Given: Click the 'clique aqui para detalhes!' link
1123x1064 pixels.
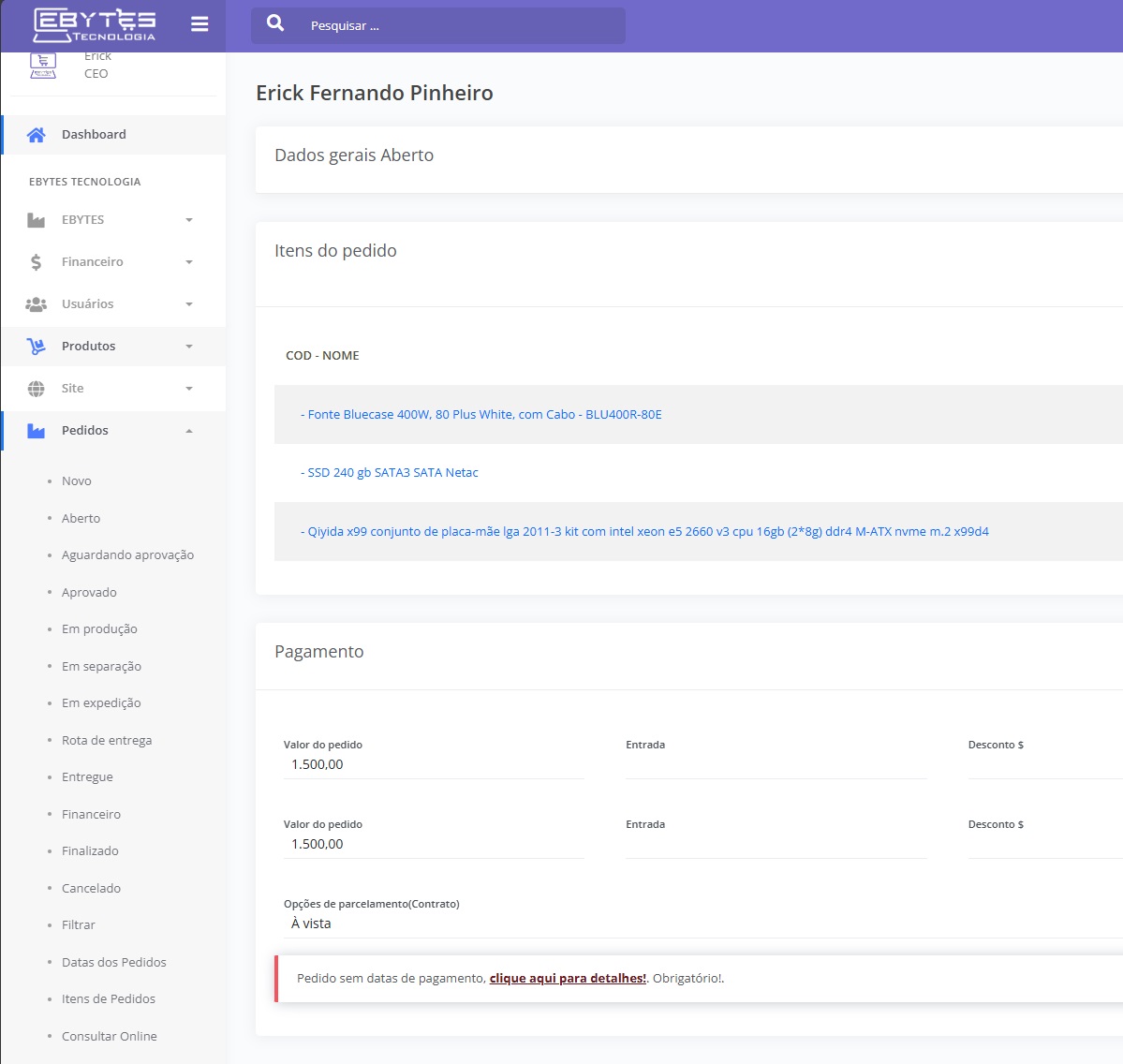Looking at the screenshot, I should (568, 978).
